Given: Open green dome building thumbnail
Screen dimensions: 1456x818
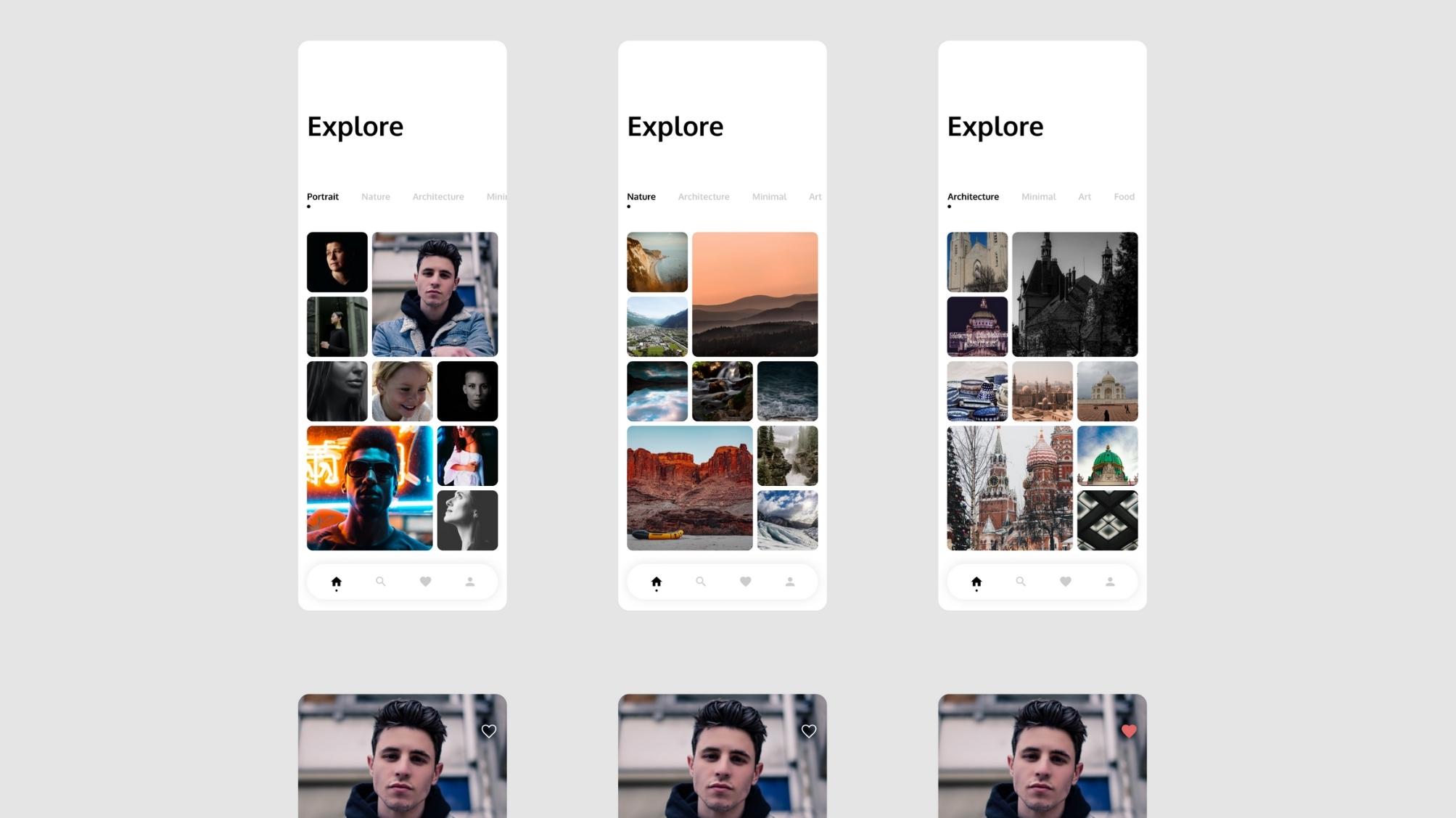Looking at the screenshot, I should pyautogui.click(x=1107, y=455).
